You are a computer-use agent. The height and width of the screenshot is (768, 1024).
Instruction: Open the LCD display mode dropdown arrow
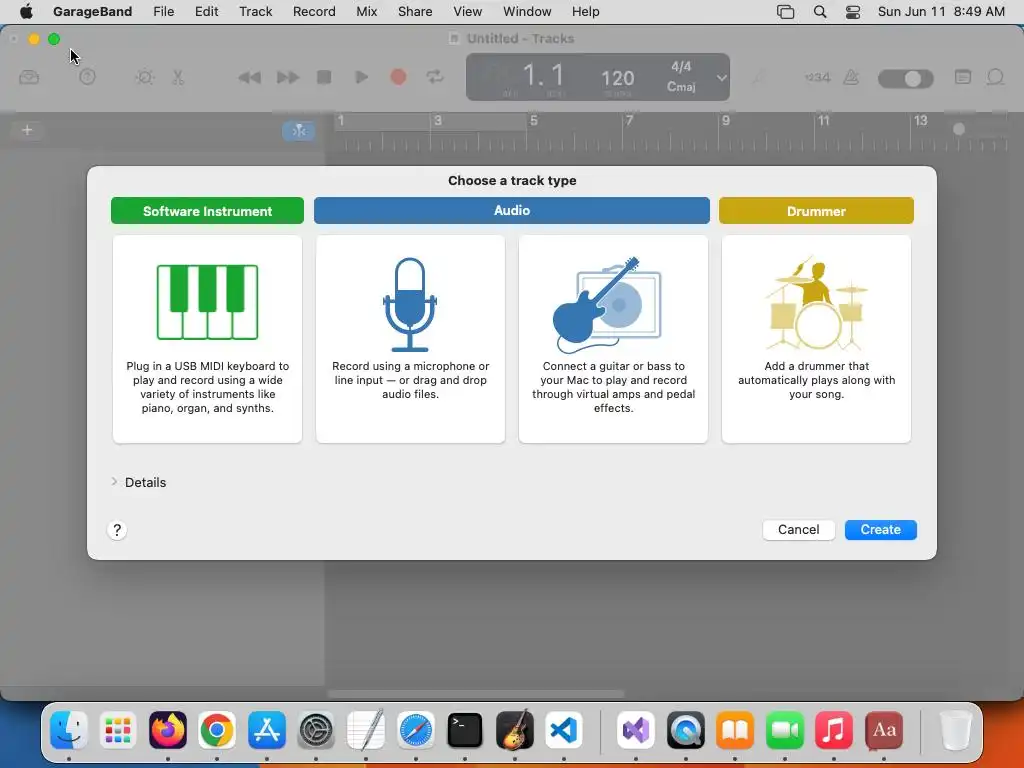[721, 78]
